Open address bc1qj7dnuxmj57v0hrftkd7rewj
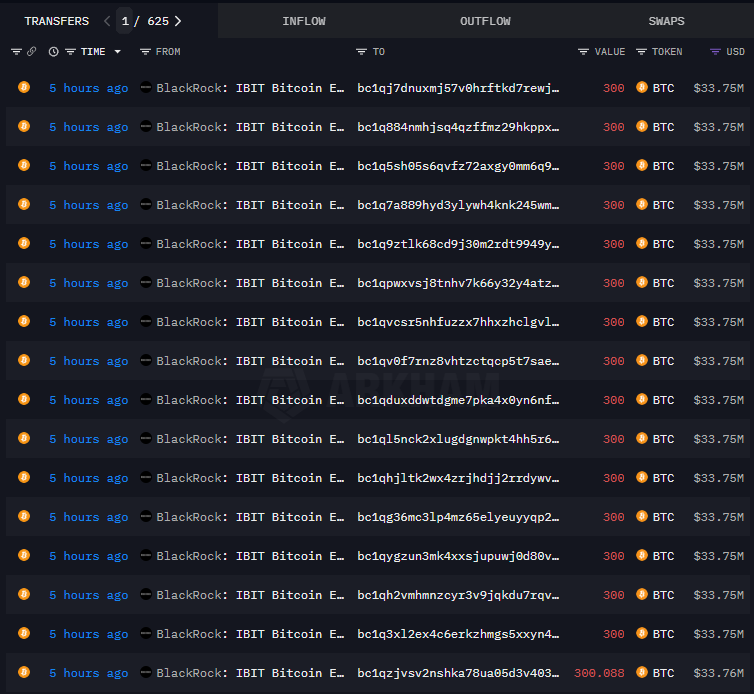Screen dimensions: 754x694 458,88
